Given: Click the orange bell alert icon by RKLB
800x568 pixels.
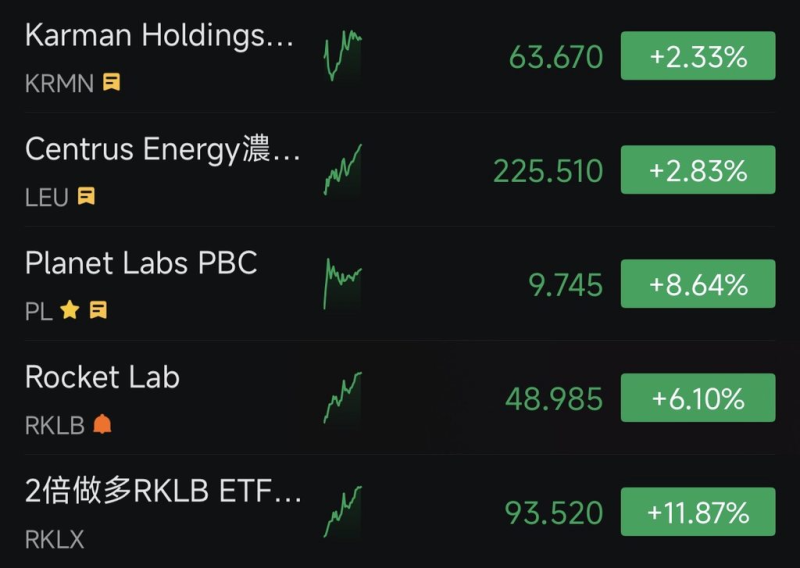Looking at the screenshot, I should 102,425.
